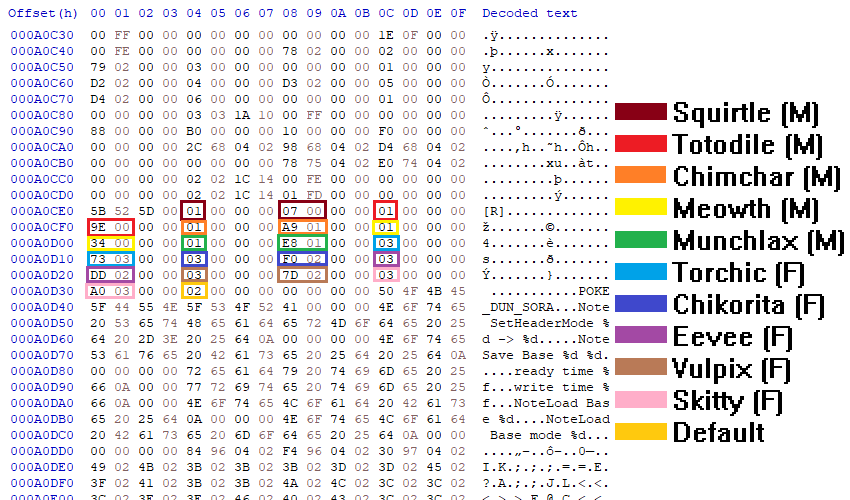Click the gold boxed 02 byte
This screenshot has width=850, height=500.
(x=194, y=291)
